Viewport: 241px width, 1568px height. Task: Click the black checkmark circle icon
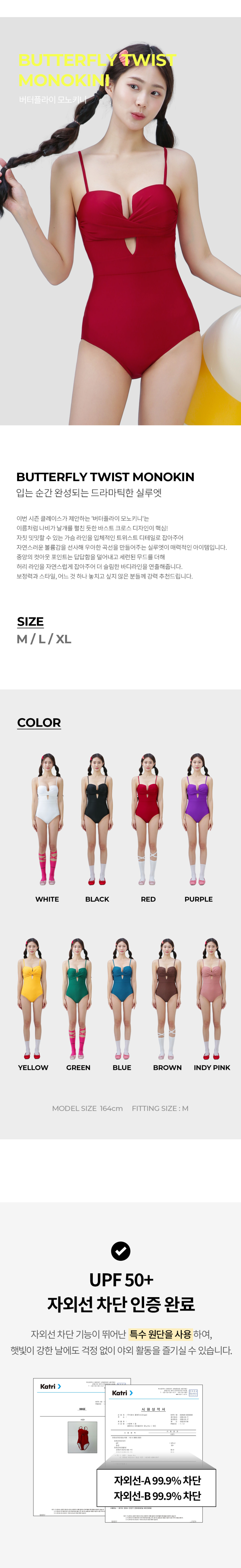pos(121,1251)
